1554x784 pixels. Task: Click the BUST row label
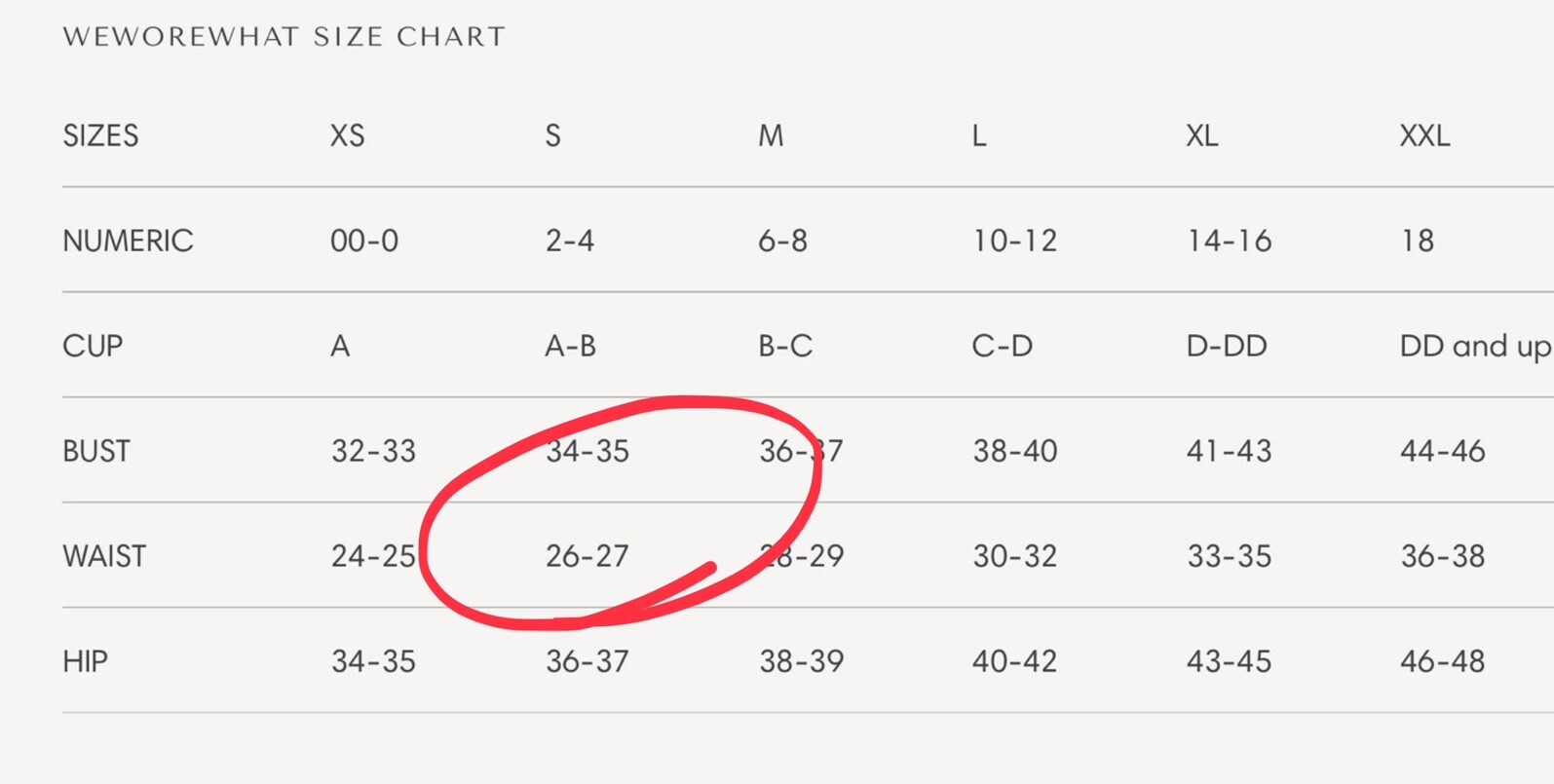click(96, 451)
